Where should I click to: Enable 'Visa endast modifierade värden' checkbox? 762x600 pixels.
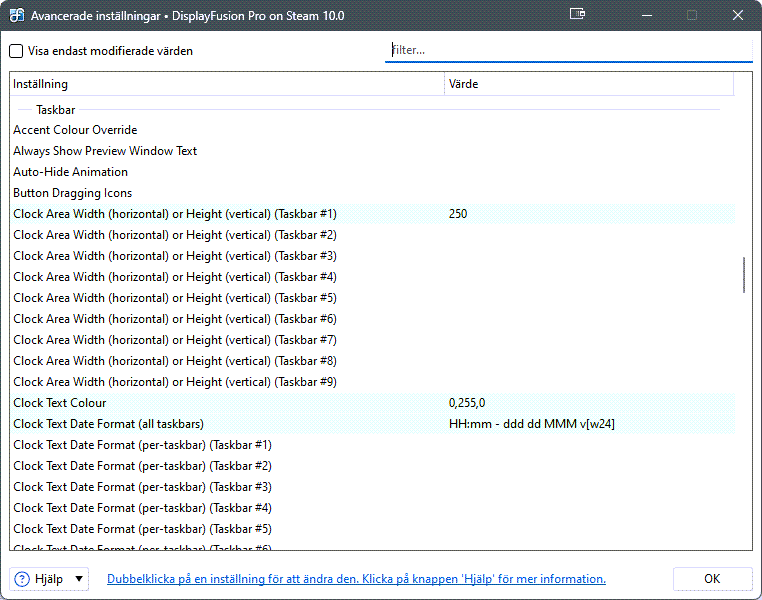16,51
